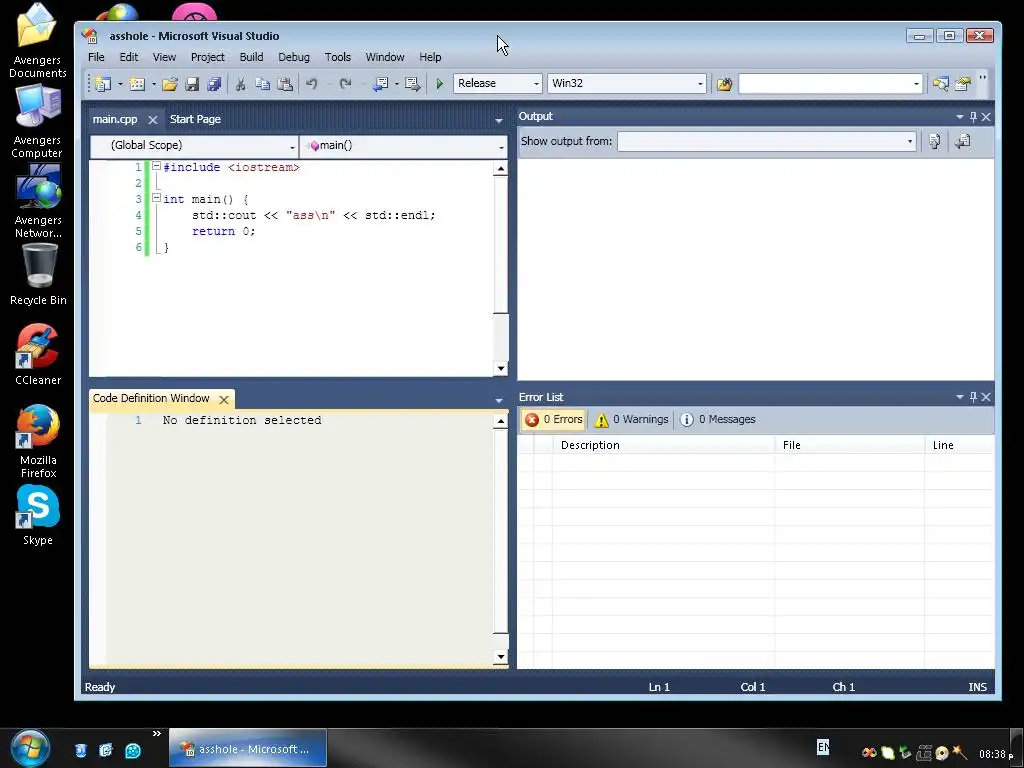Close the main.cpp tab with its X

click(x=153, y=120)
